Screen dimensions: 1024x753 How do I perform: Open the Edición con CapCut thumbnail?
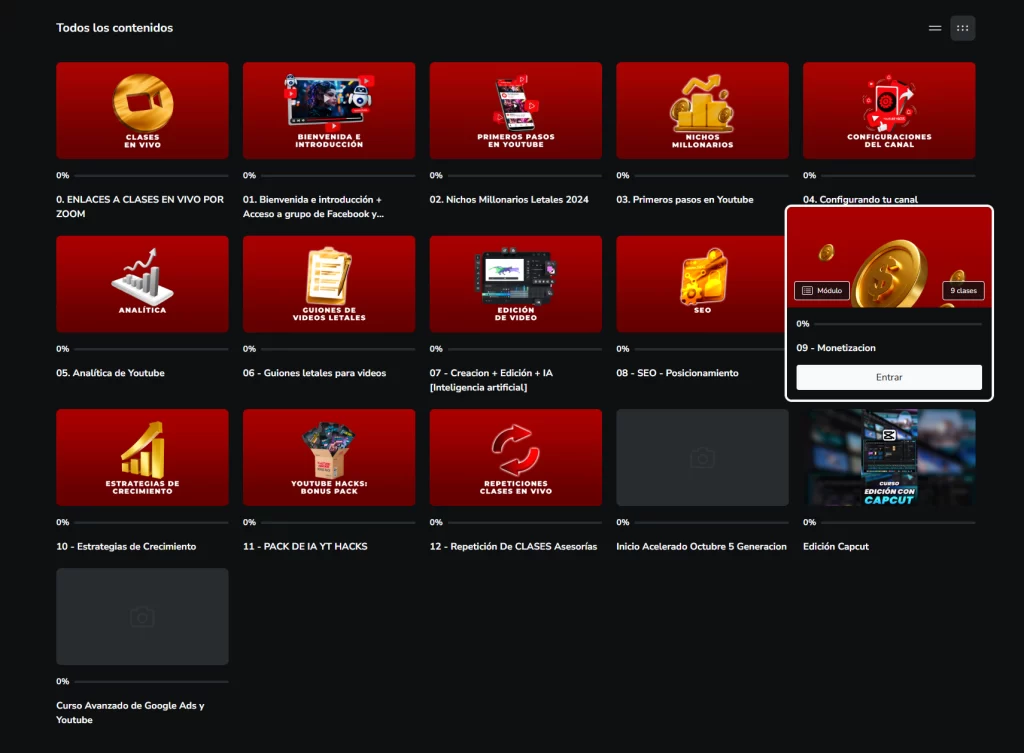tap(889, 457)
